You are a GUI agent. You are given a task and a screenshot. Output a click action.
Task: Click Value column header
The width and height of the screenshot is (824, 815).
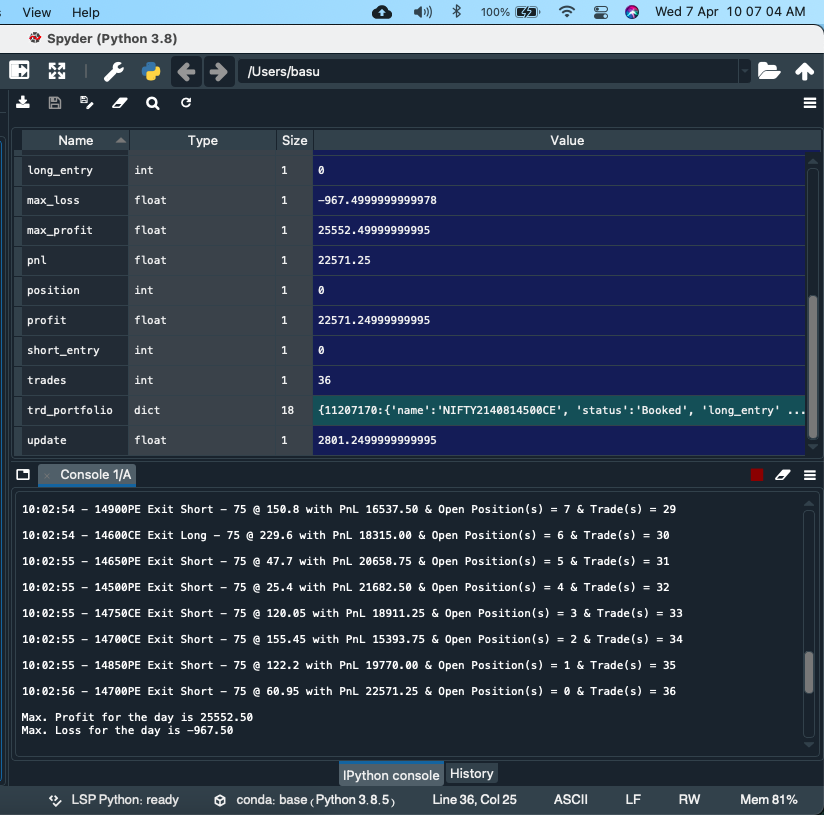tap(567, 140)
